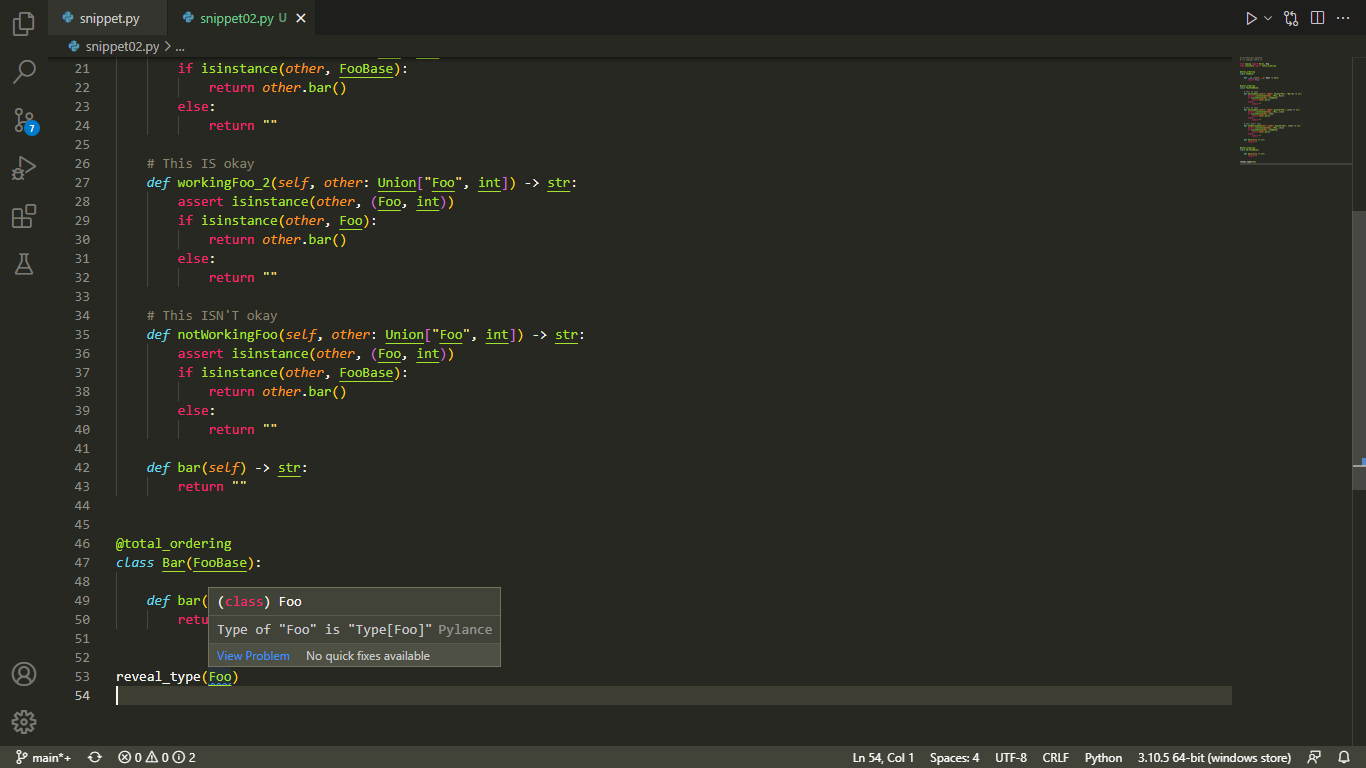This screenshot has height=768, width=1366.
Task: Open the Search view
Action: click(x=23, y=71)
